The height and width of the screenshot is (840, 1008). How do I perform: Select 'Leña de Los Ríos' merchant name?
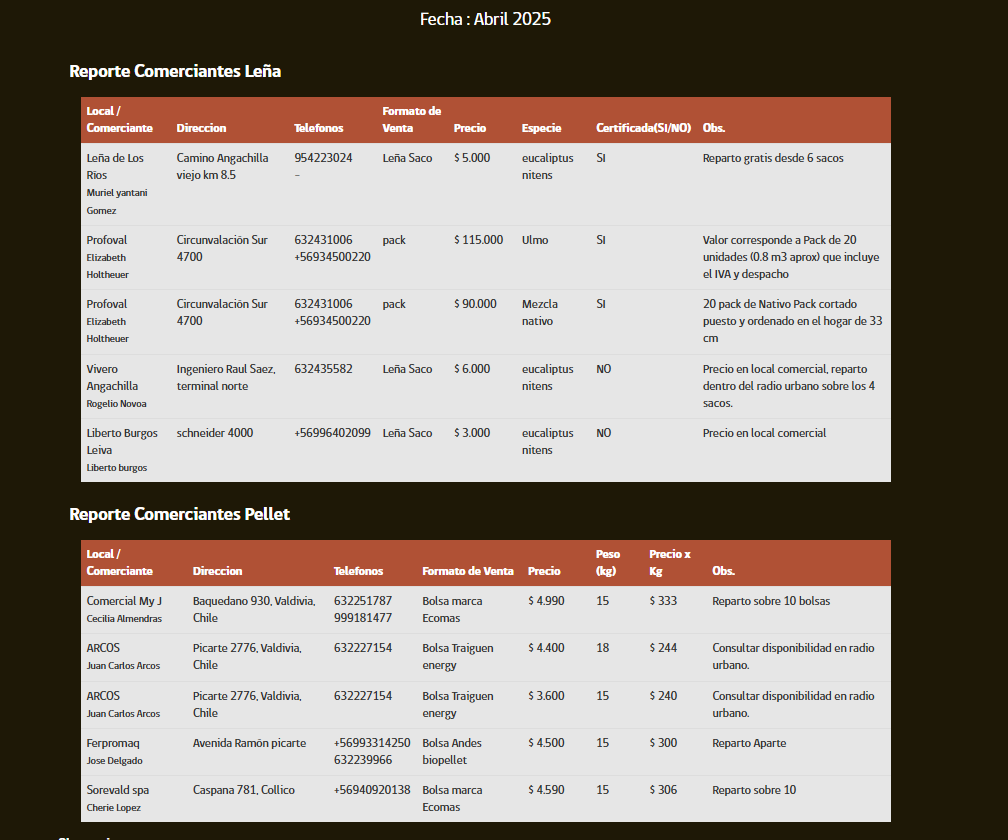115,166
